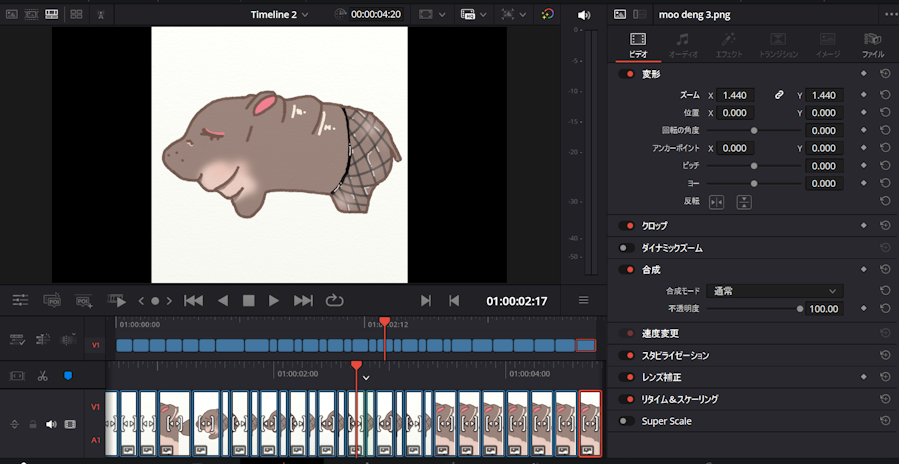Adjust the 不透明度 slider handle
The width and height of the screenshot is (899, 464).
click(800, 309)
